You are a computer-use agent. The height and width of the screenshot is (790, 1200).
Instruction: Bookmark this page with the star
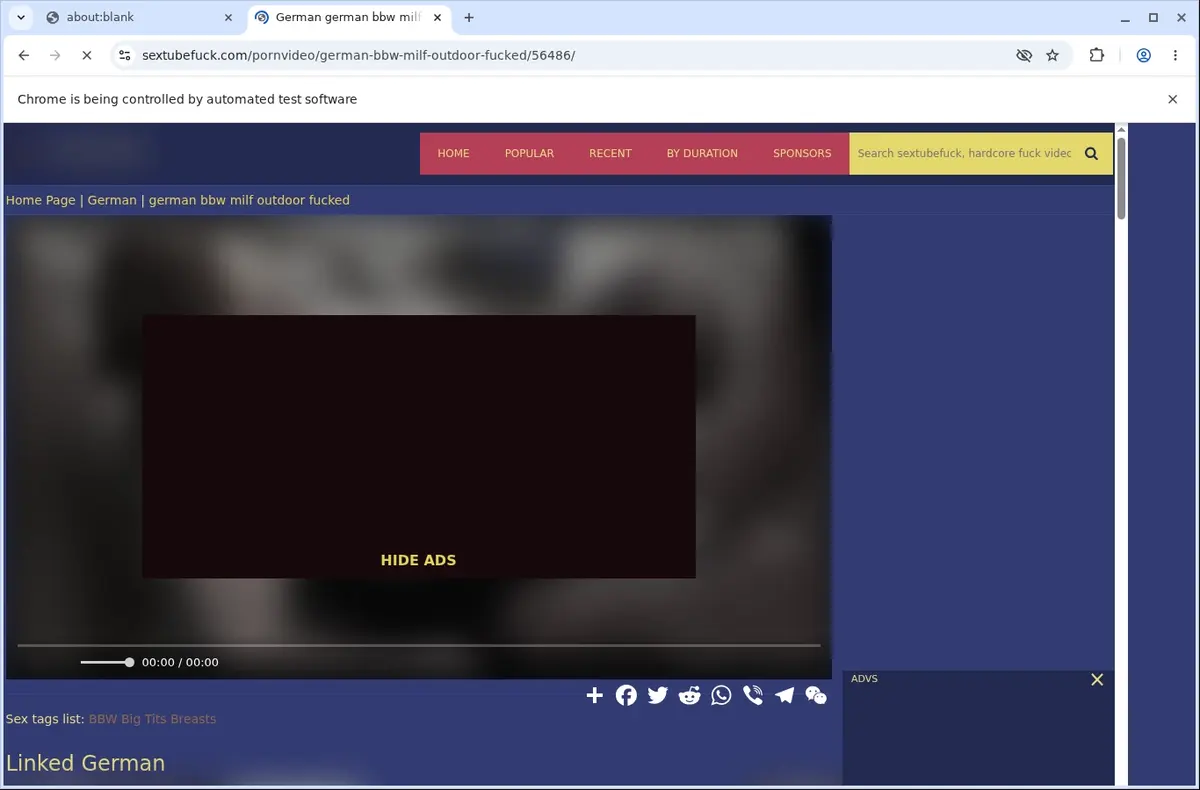pyautogui.click(x=1052, y=55)
